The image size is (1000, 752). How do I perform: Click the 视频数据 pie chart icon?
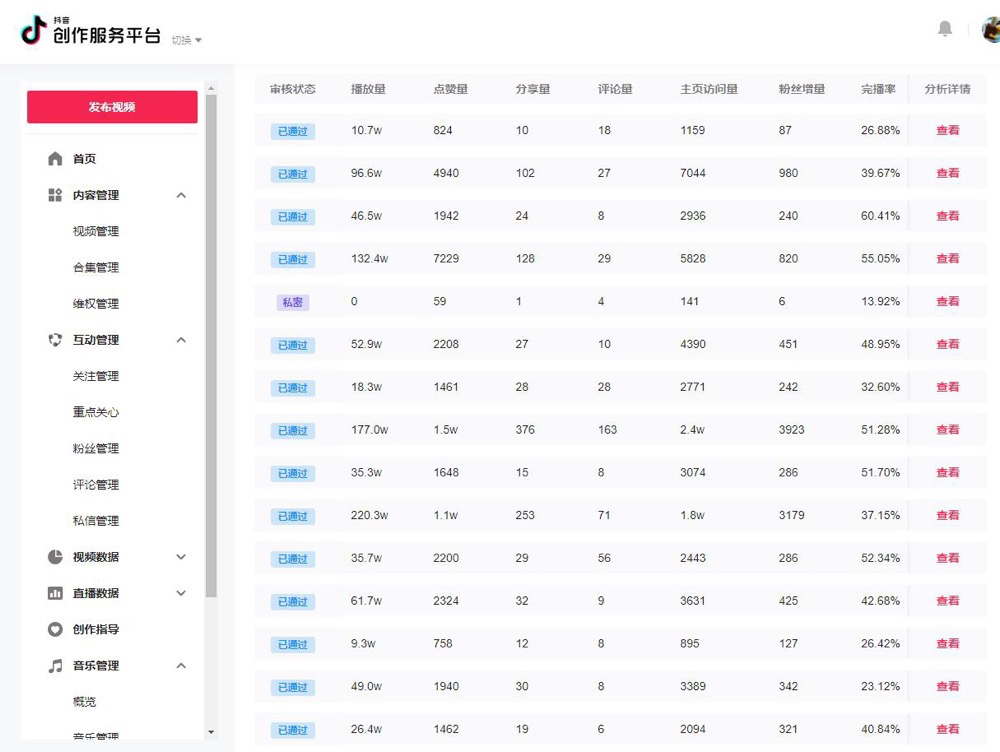[55, 556]
